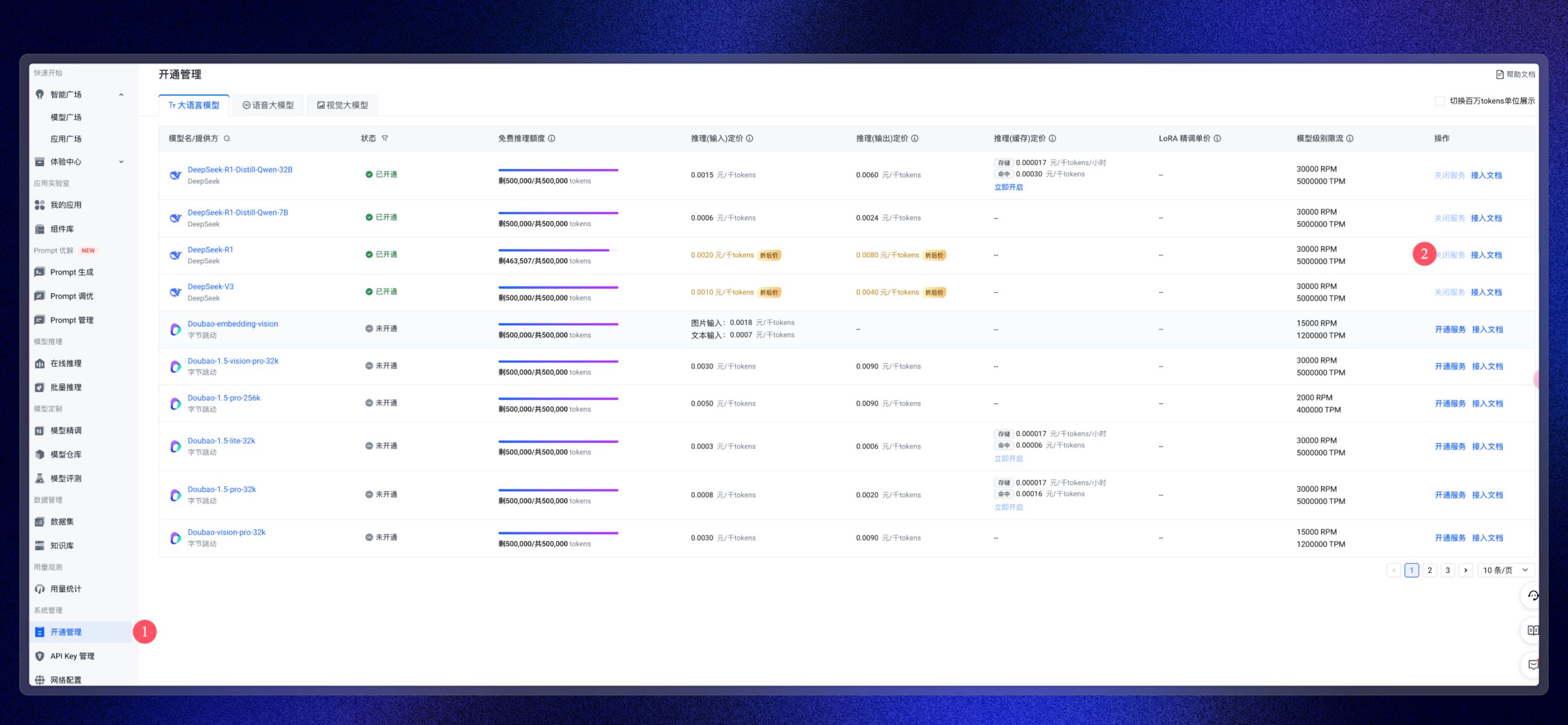The width and height of the screenshot is (1568, 725).
Task: Open 数据集 sidebar icon
Action: point(40,522)
